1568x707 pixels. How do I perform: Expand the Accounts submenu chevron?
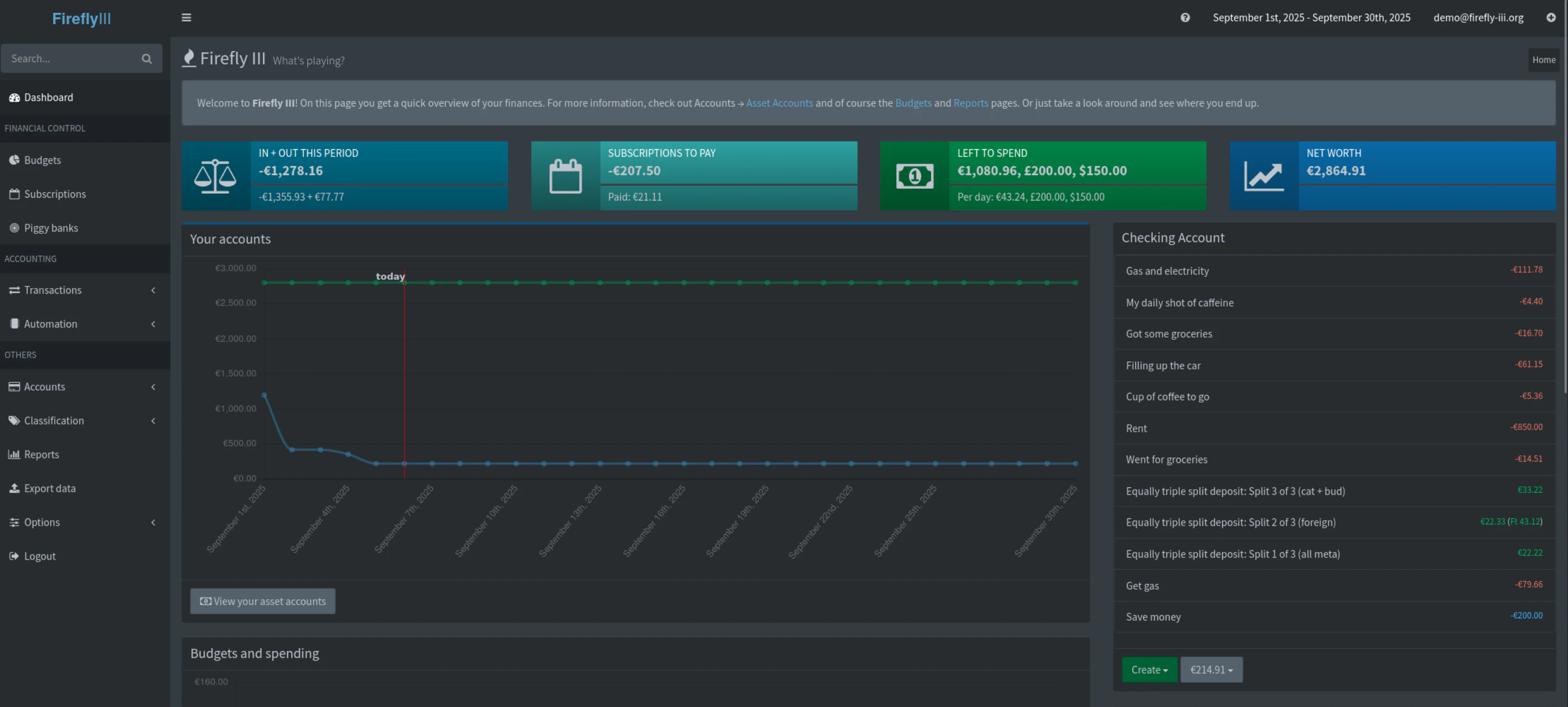point(153,387)
